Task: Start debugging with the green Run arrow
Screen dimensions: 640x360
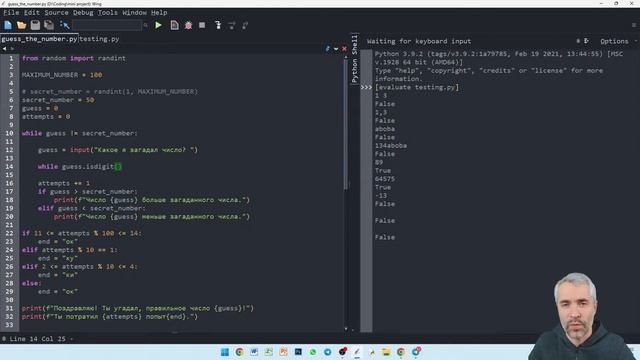Action: click(x=158, y=25)
